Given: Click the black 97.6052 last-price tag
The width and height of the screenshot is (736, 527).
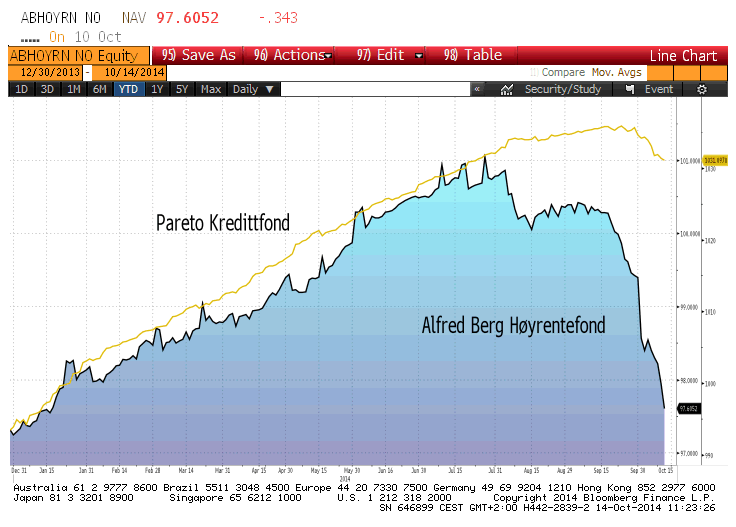Looking at the screenshot, I should 689,408.
